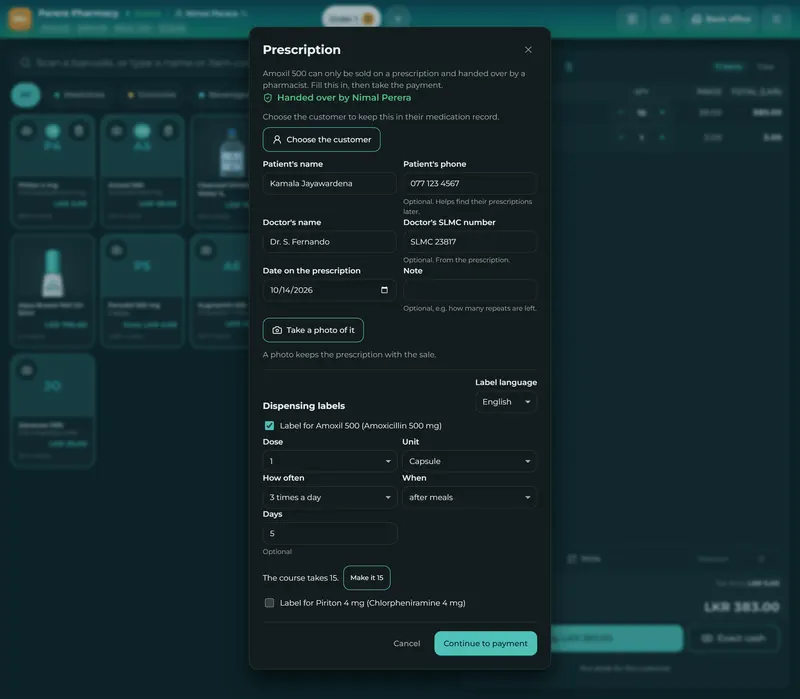Expand the Dose dropdown

pyautogui.click(x=330, y=461)
